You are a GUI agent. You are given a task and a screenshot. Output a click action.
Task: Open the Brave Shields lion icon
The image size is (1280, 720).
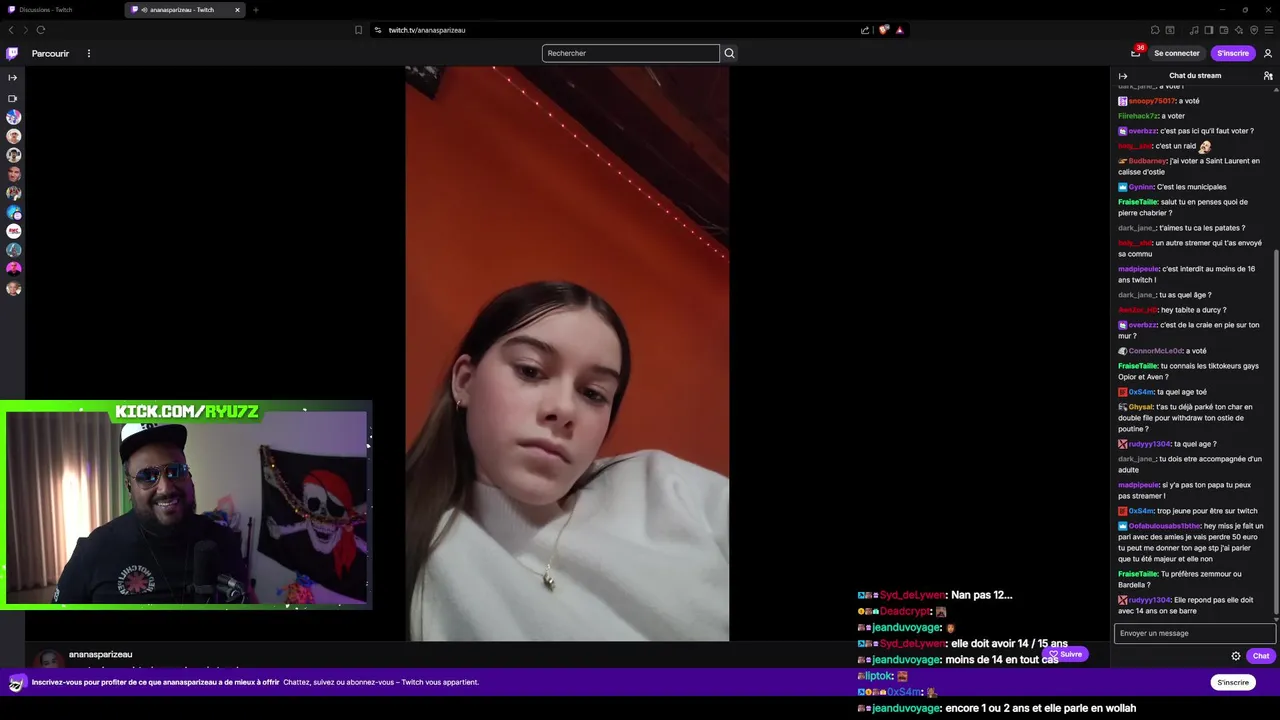point(884,30)
